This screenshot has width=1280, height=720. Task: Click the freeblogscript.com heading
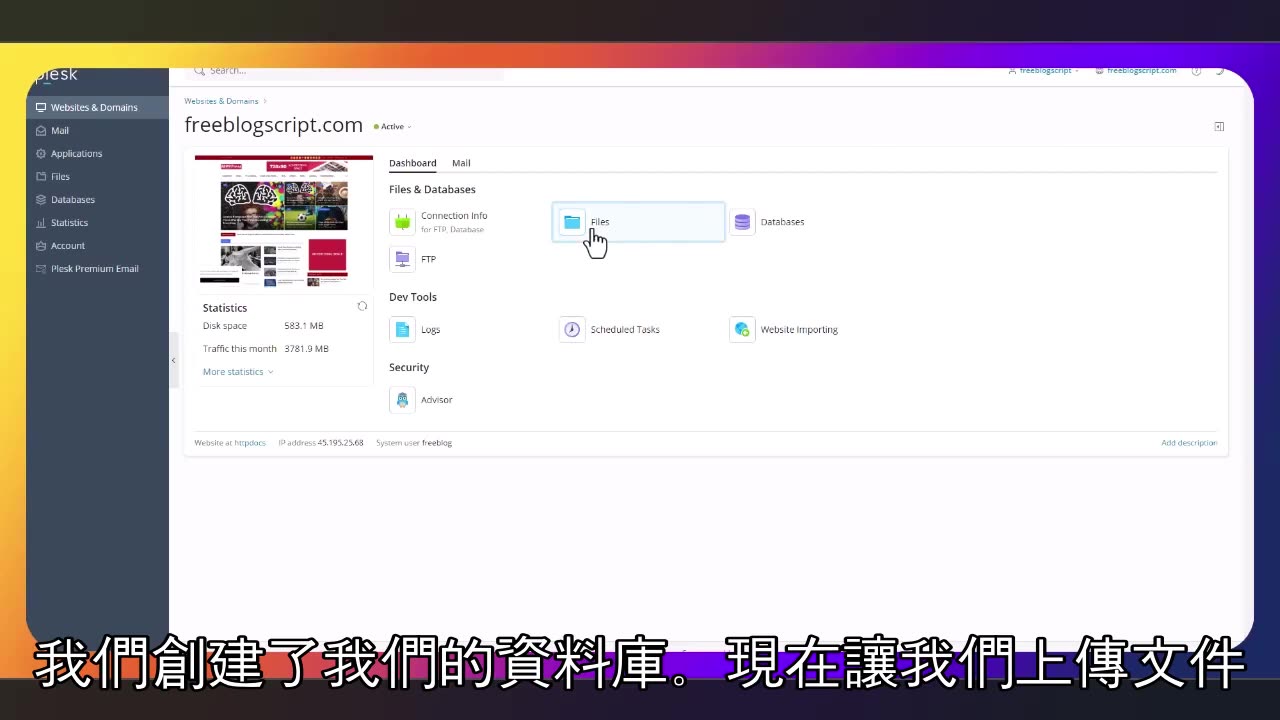(273, 125)
